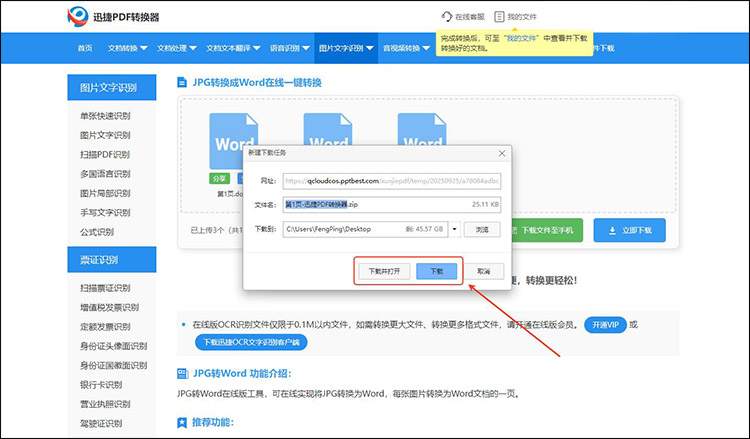
Task: Click document icon beside JPG转换成Word heading
Action: tap(182, 83)
